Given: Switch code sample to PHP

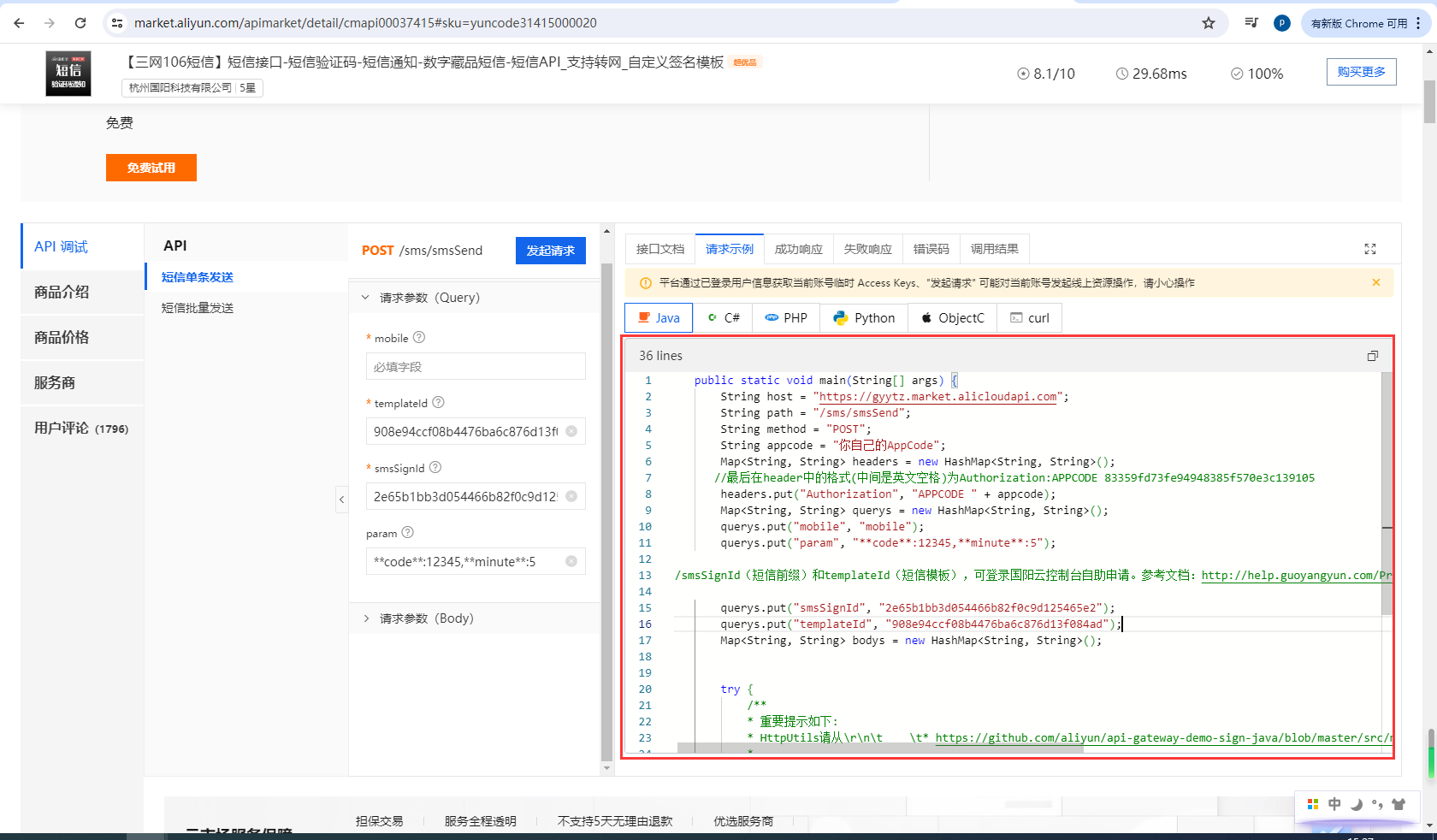Looking at the screenshot, I should tap(786, 318).
